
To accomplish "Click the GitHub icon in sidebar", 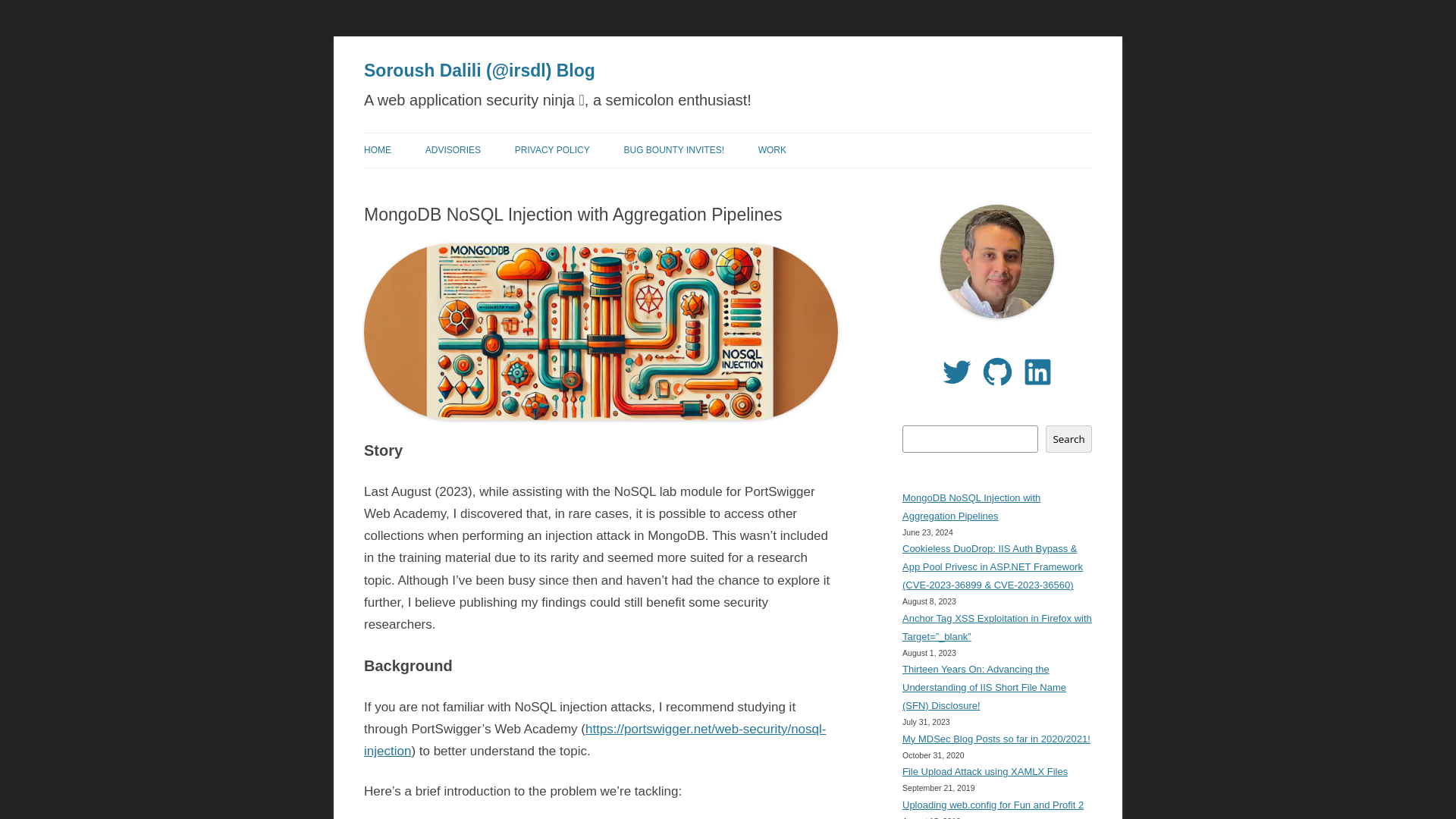I will coord(997,371).
